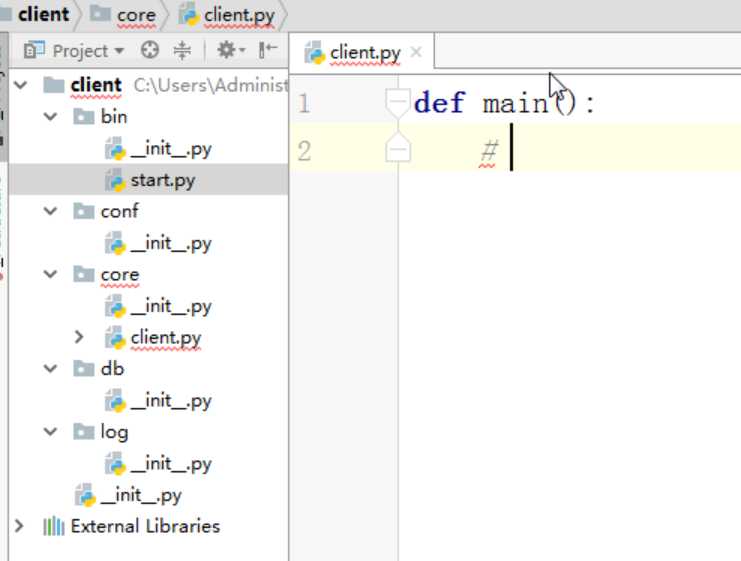
Task: Expand the client.py file structure node
Action: pos(79,337)
